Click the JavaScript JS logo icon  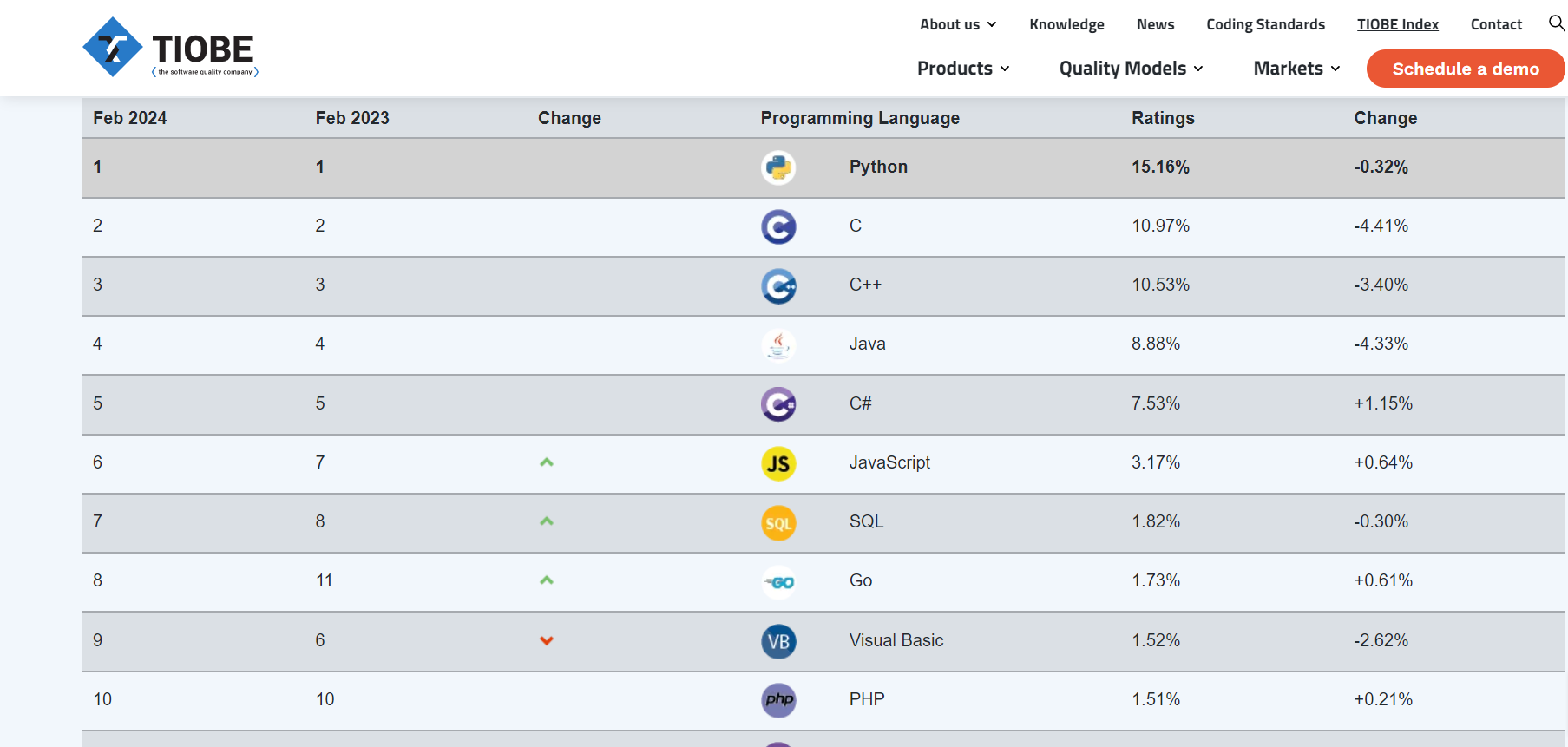tap(778, 463)
